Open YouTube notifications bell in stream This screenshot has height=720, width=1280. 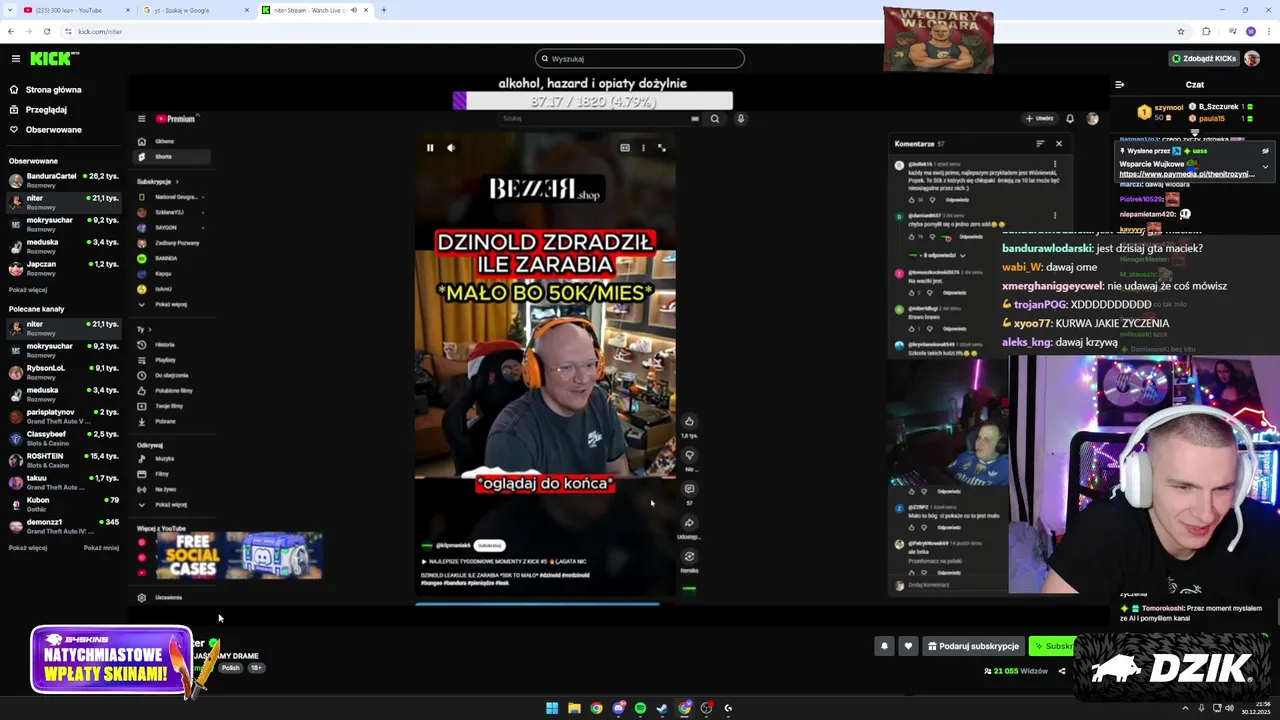pos(1070,118)
